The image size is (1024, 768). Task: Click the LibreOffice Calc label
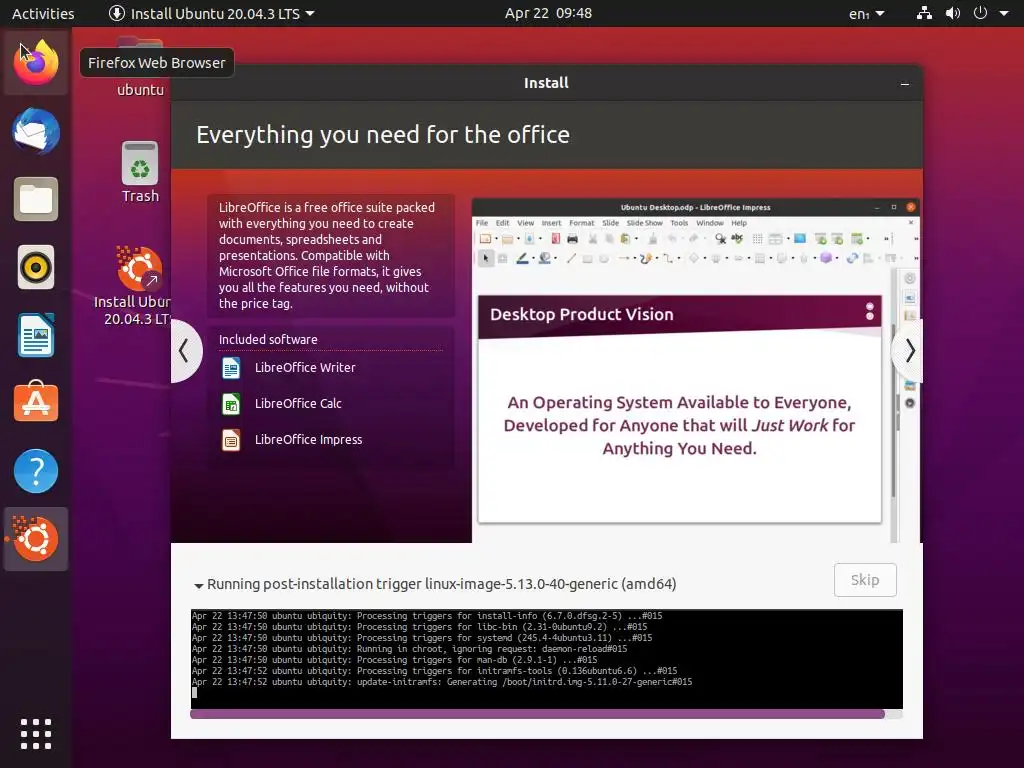pos(298,404)
